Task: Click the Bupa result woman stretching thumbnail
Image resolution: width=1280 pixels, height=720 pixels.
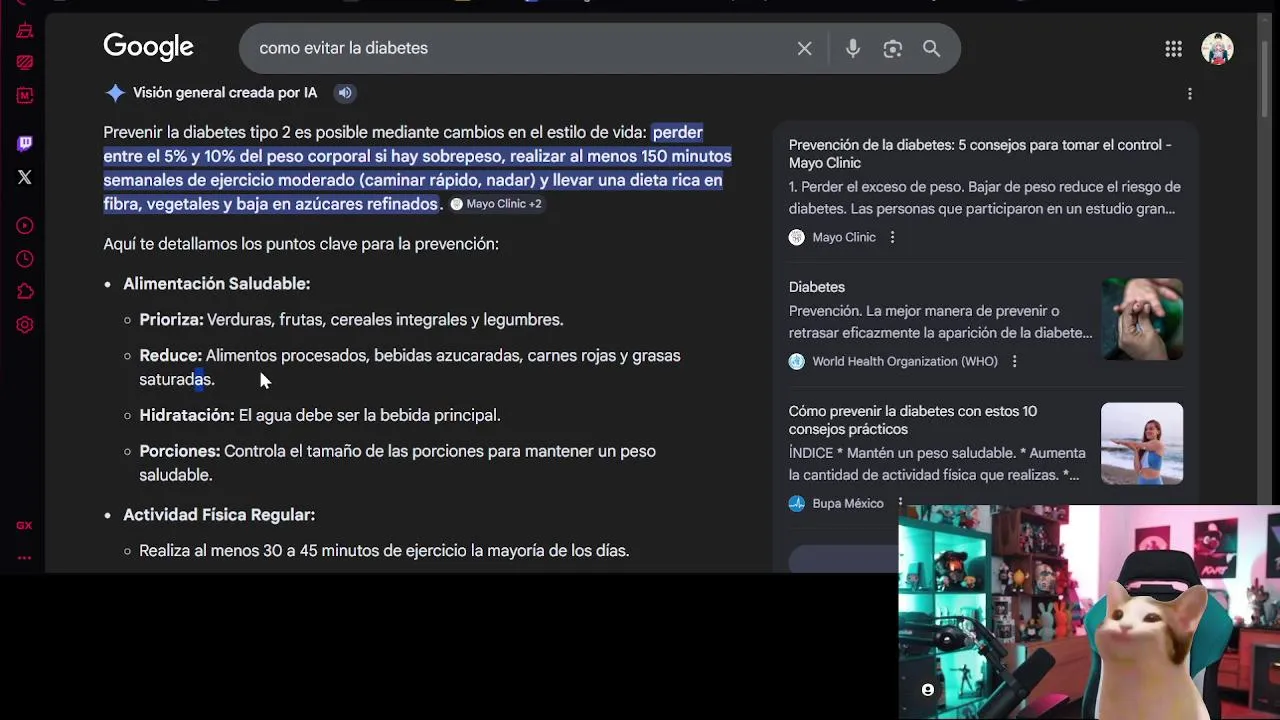Action: tap(1142, 443)
